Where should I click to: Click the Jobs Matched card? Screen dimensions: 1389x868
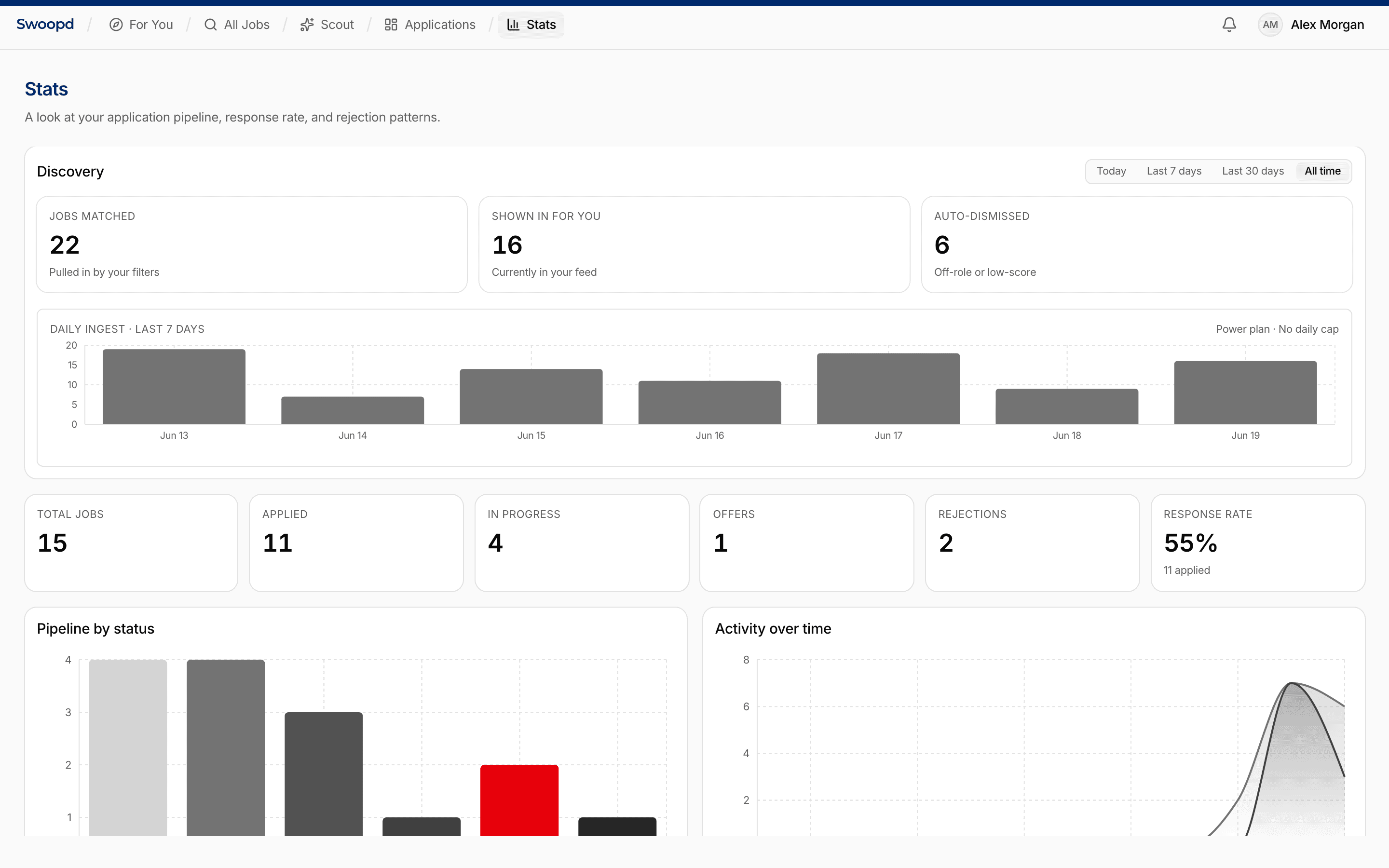coord(252,244)
